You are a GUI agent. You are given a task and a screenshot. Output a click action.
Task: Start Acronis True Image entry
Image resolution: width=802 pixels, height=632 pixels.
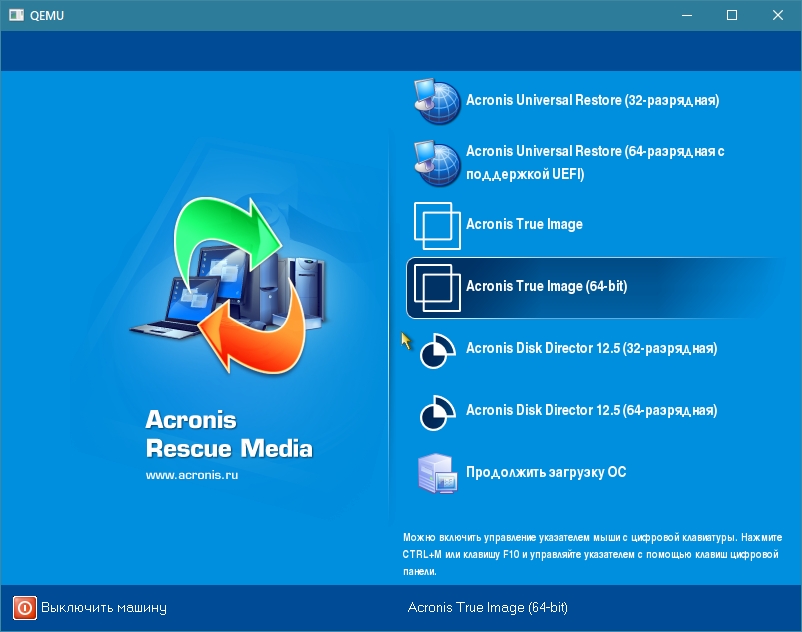pyautogui.click(x=524, y=224)
